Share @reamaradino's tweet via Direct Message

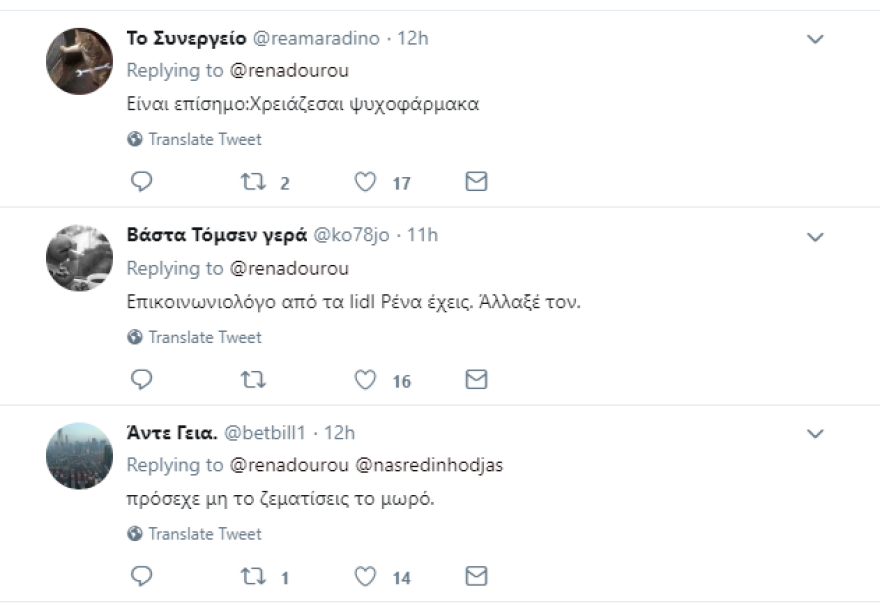click(477, 181)
